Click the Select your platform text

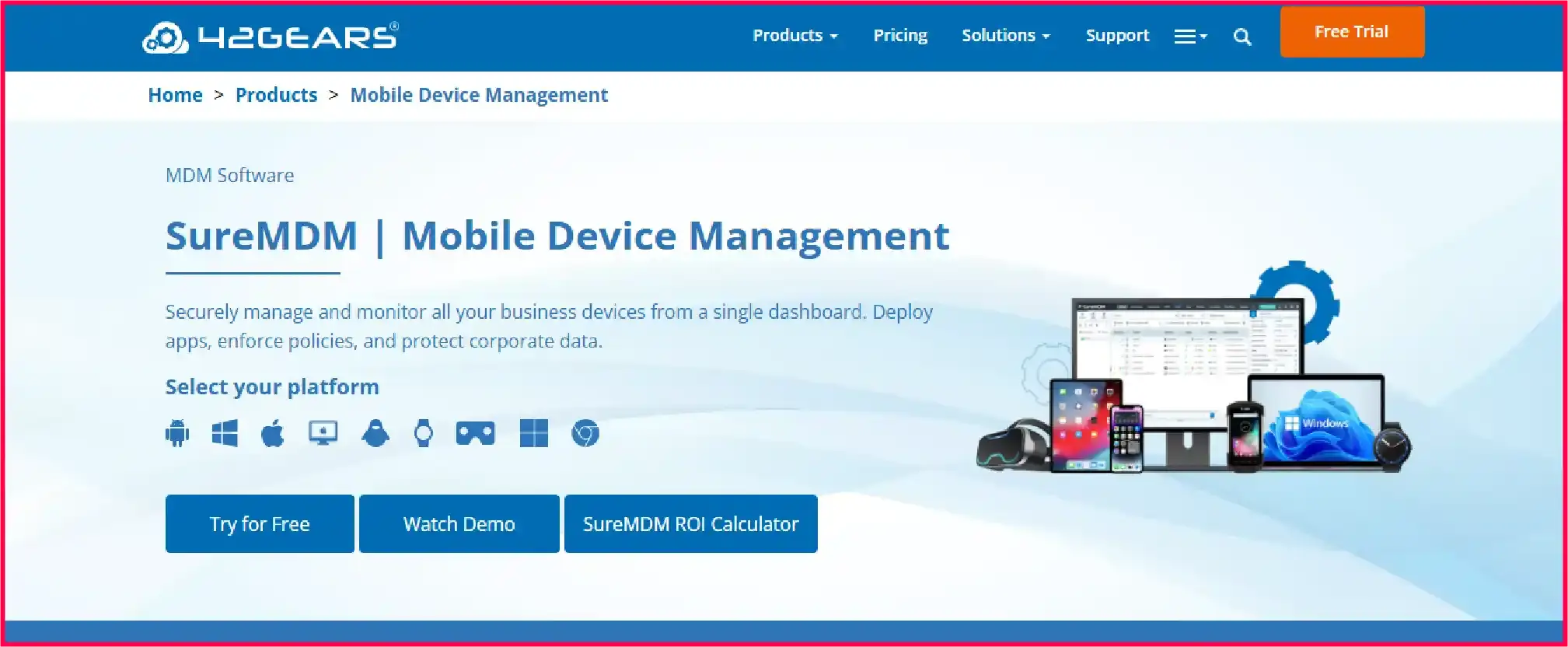pos(272,386)
